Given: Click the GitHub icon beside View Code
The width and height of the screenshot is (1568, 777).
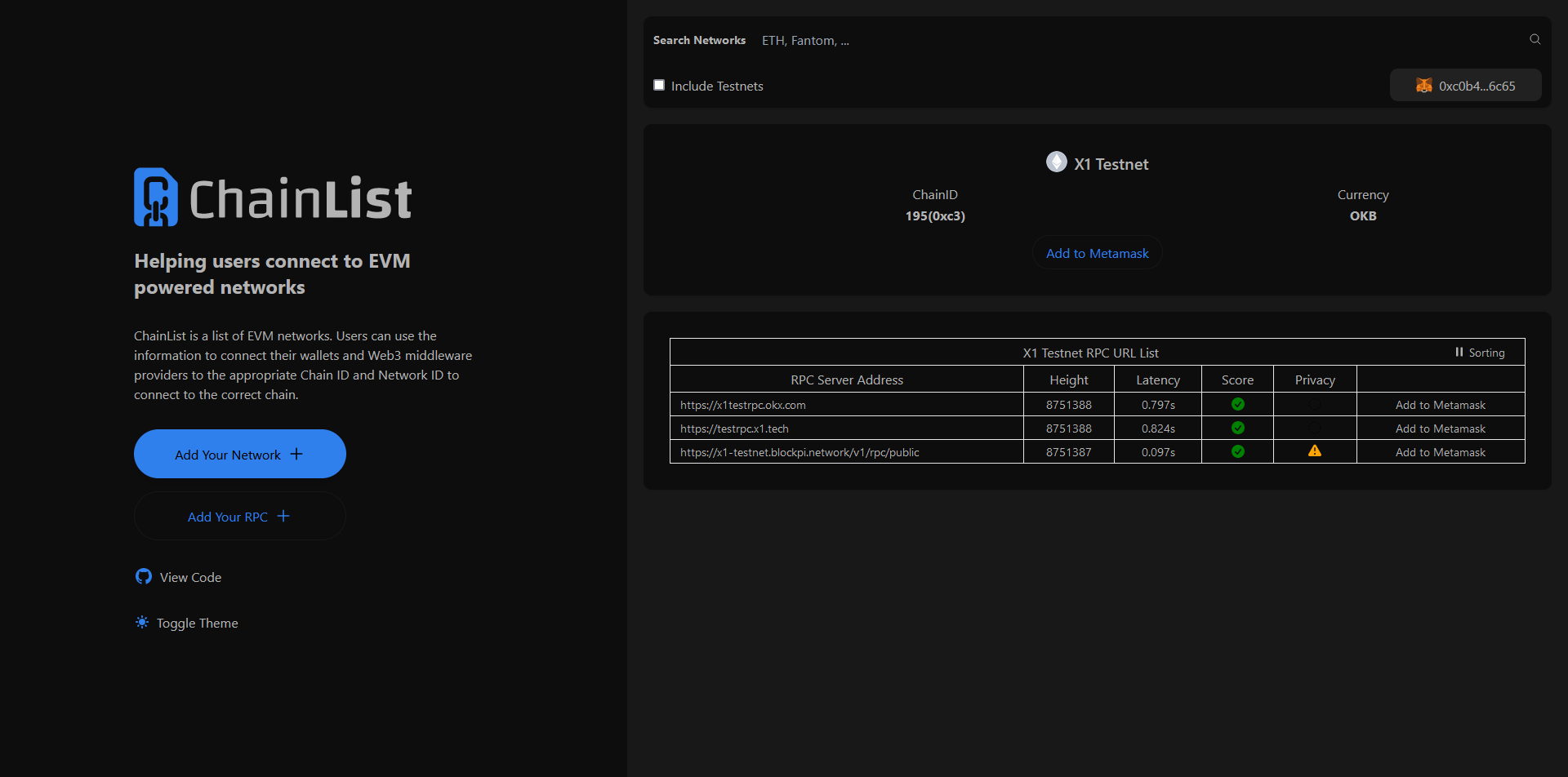Looking at the screenshot, I should pos(144,577).
